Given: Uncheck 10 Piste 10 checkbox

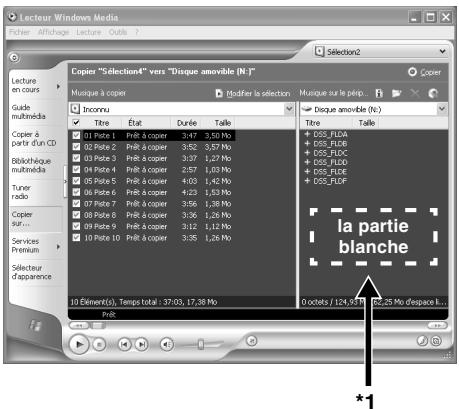Looking at the screenshot, I should tap(76, 237).
